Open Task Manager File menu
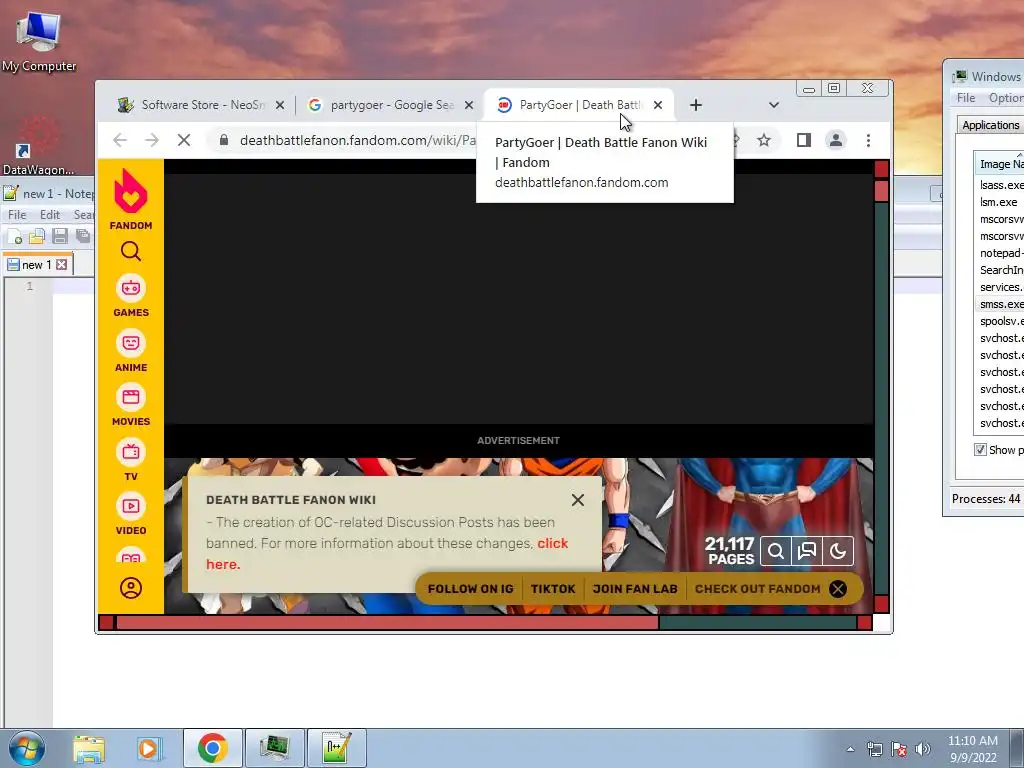The width and height of the screenshot is (1024, 768). (965, 98)
